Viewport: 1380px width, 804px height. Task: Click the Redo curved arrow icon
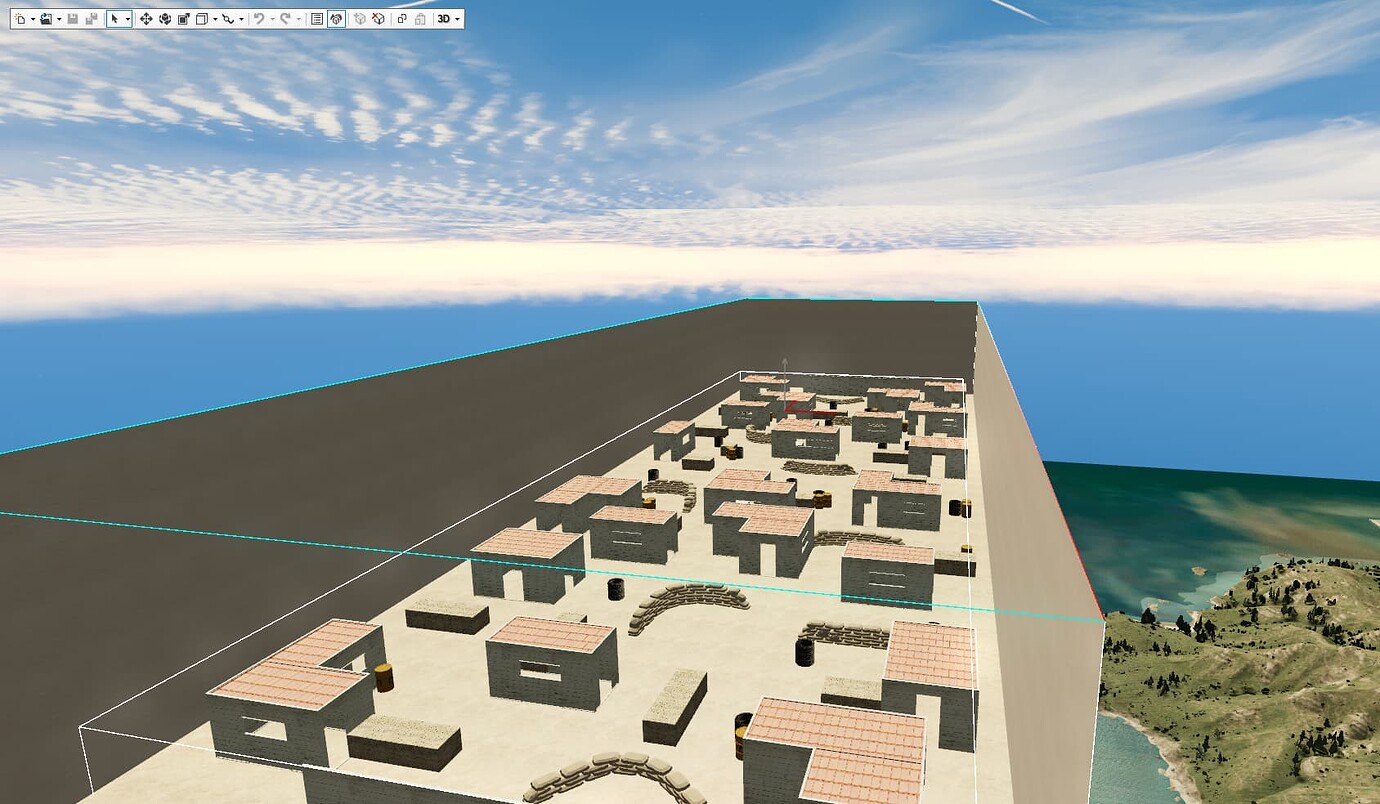[x=286, y=19]
